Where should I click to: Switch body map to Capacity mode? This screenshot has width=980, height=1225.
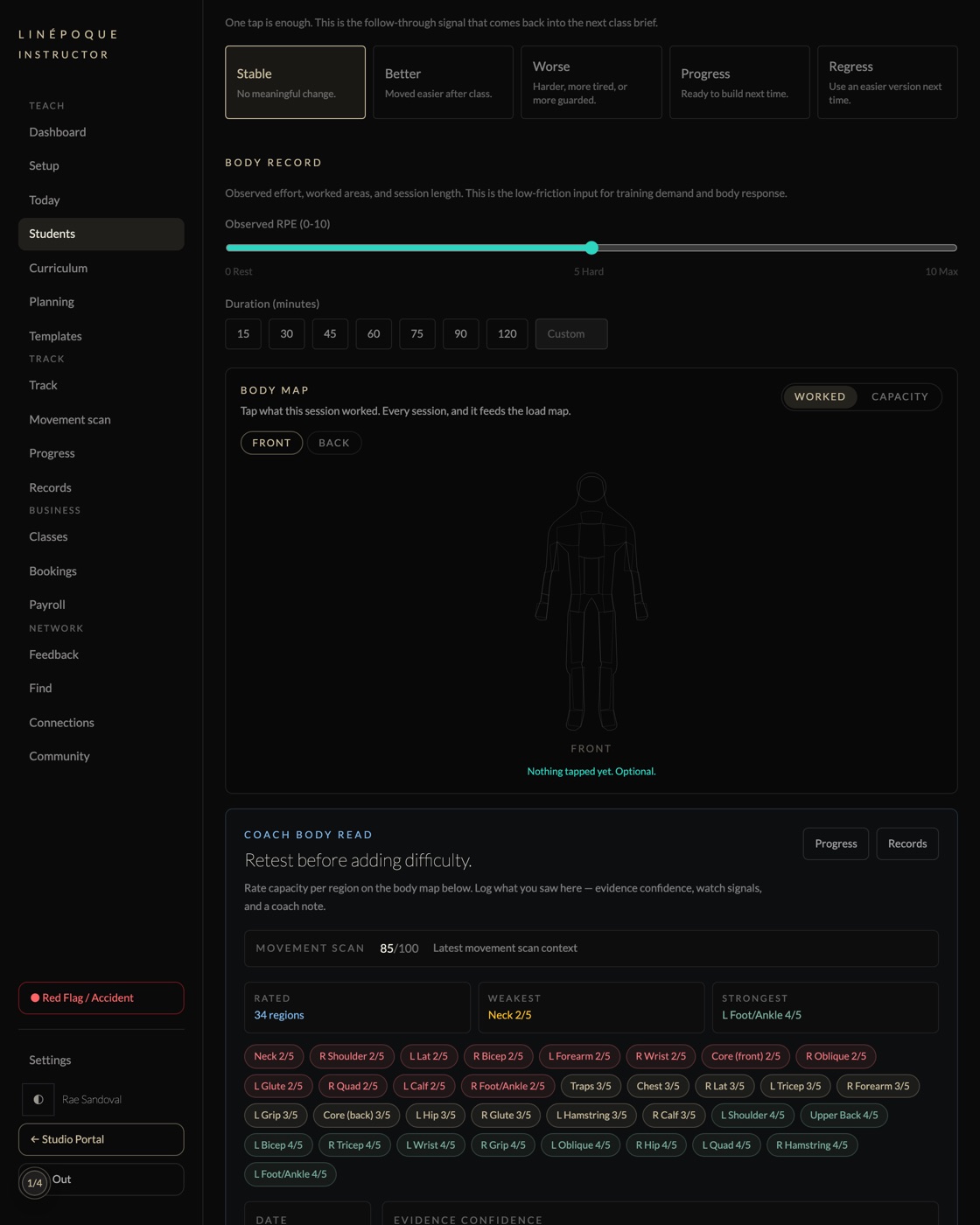(899, 396)
